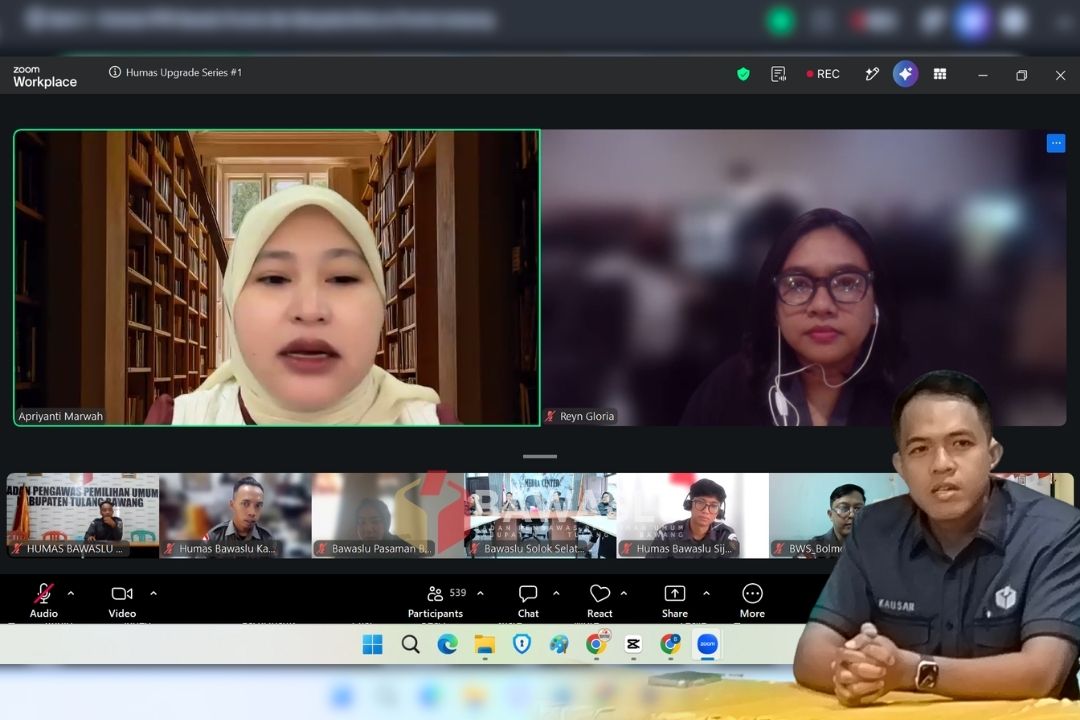The width and height of the screenshot is (1080, 720).
Task: Expand the Chat options arrow
Action: (557, 593)
